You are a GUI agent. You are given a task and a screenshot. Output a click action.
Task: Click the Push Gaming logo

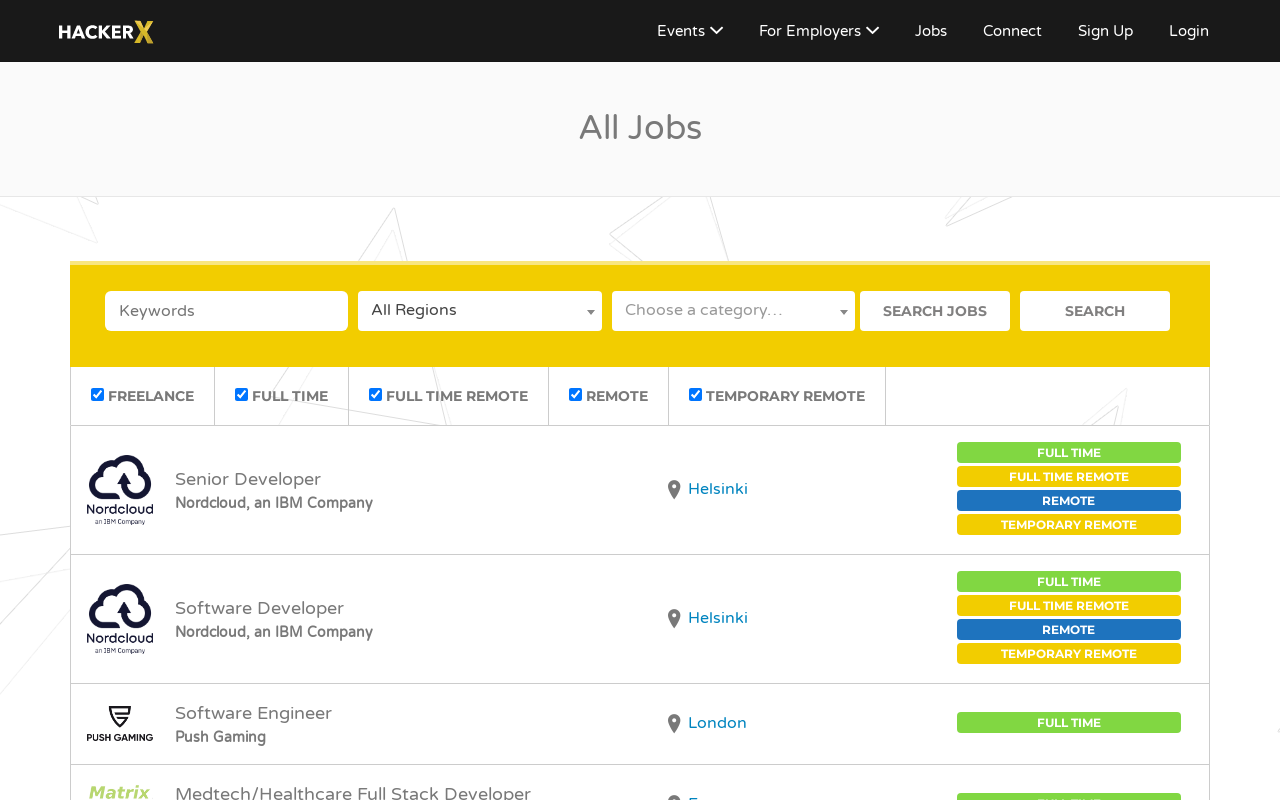[120, 724]
